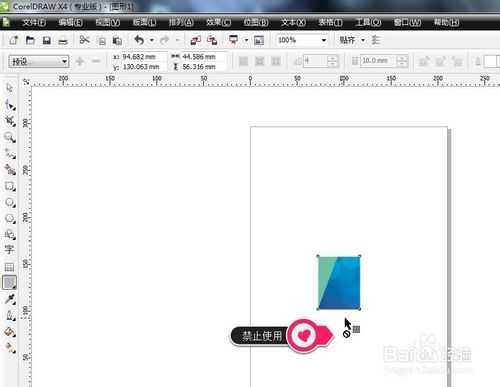This screenshot has height=387, width=500.
Task: Open the snap-to dropdown arrow
Action: 363,40
